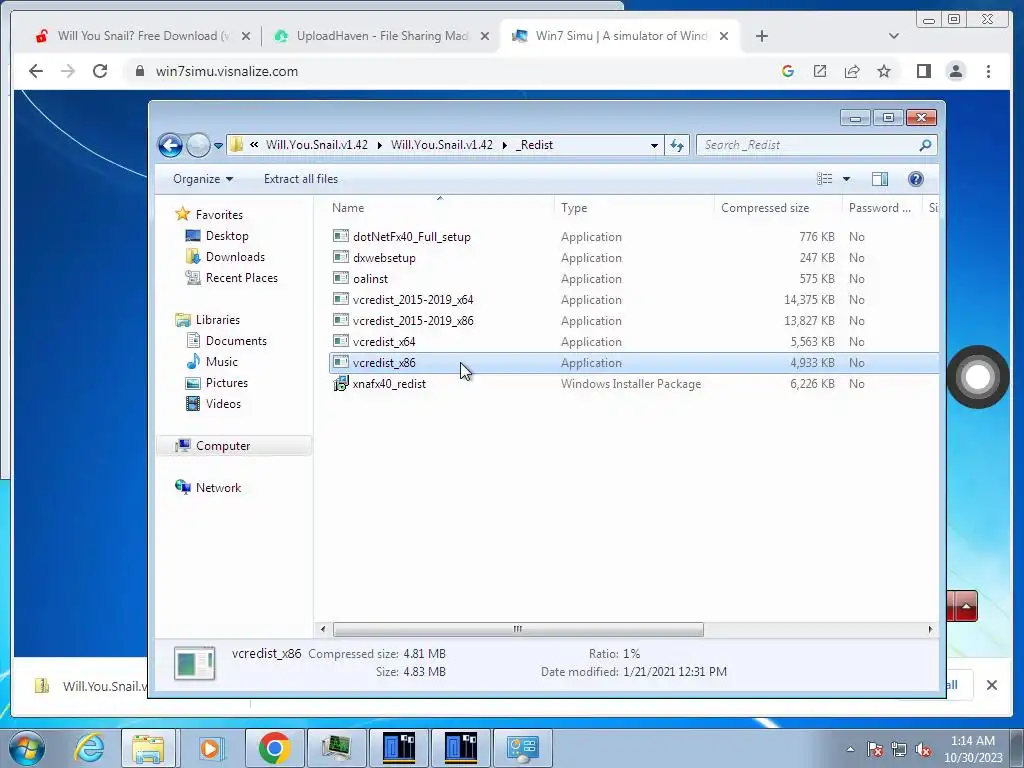The image size is (1024, 768).
Task: Click first Will.You.Snail.v1.42 breadcrumb segment
Action: (317, 145)
